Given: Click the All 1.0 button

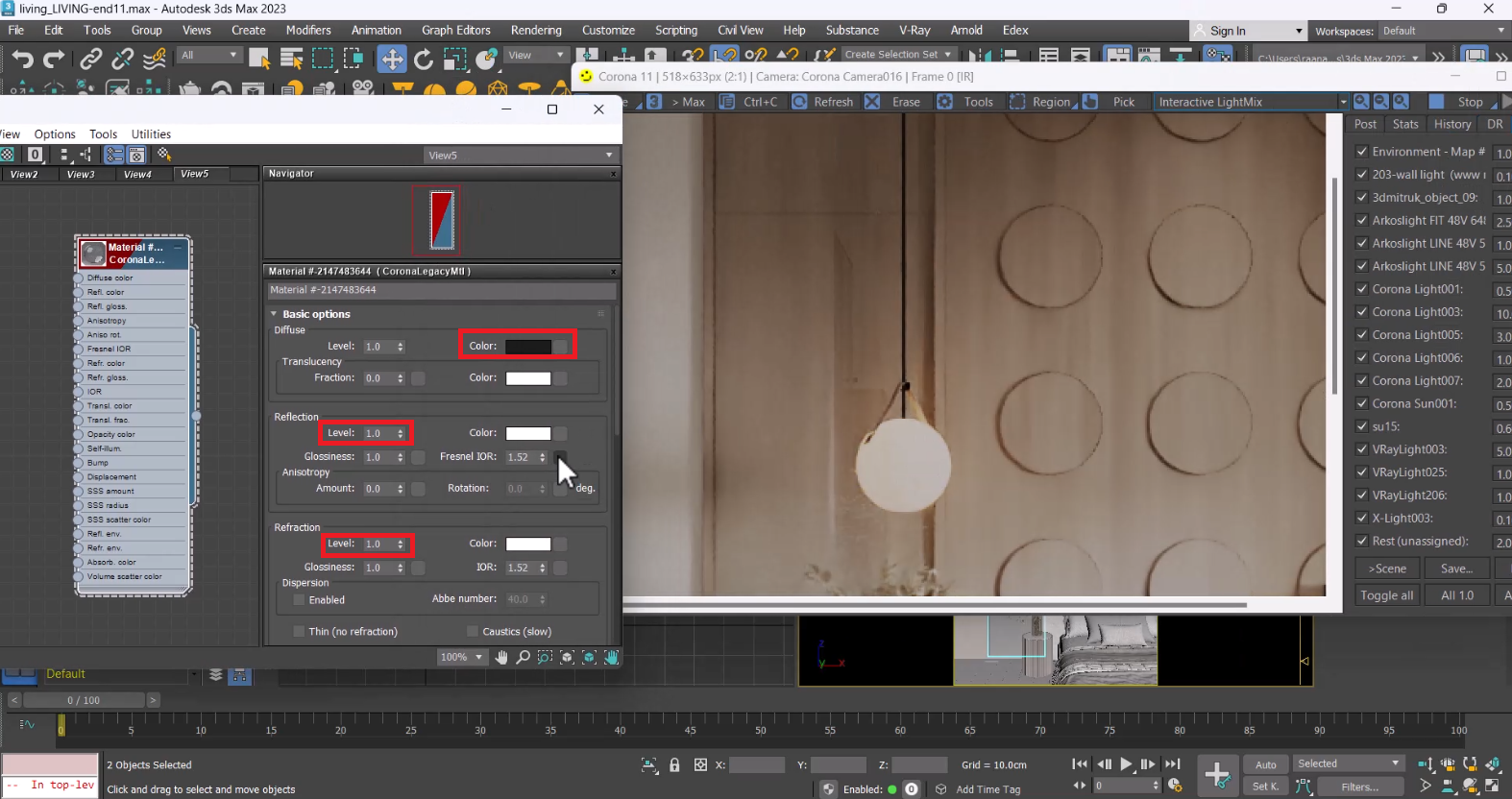Looking at the screenshot, I should 1456,595.
